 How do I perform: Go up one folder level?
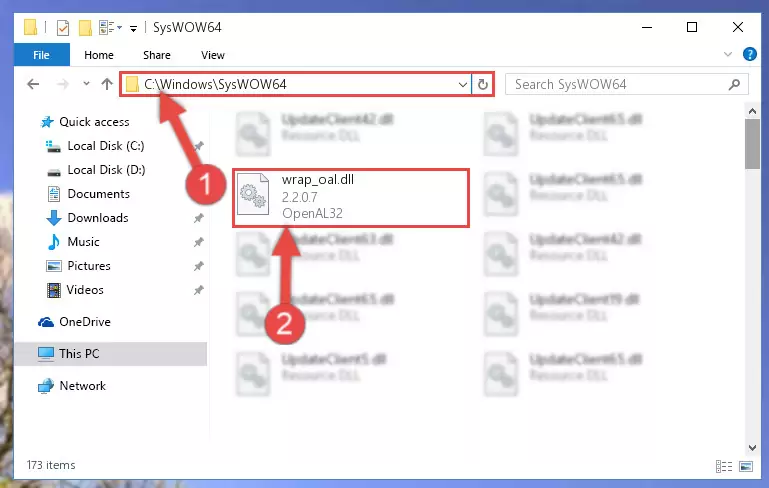tap(107, 84)
